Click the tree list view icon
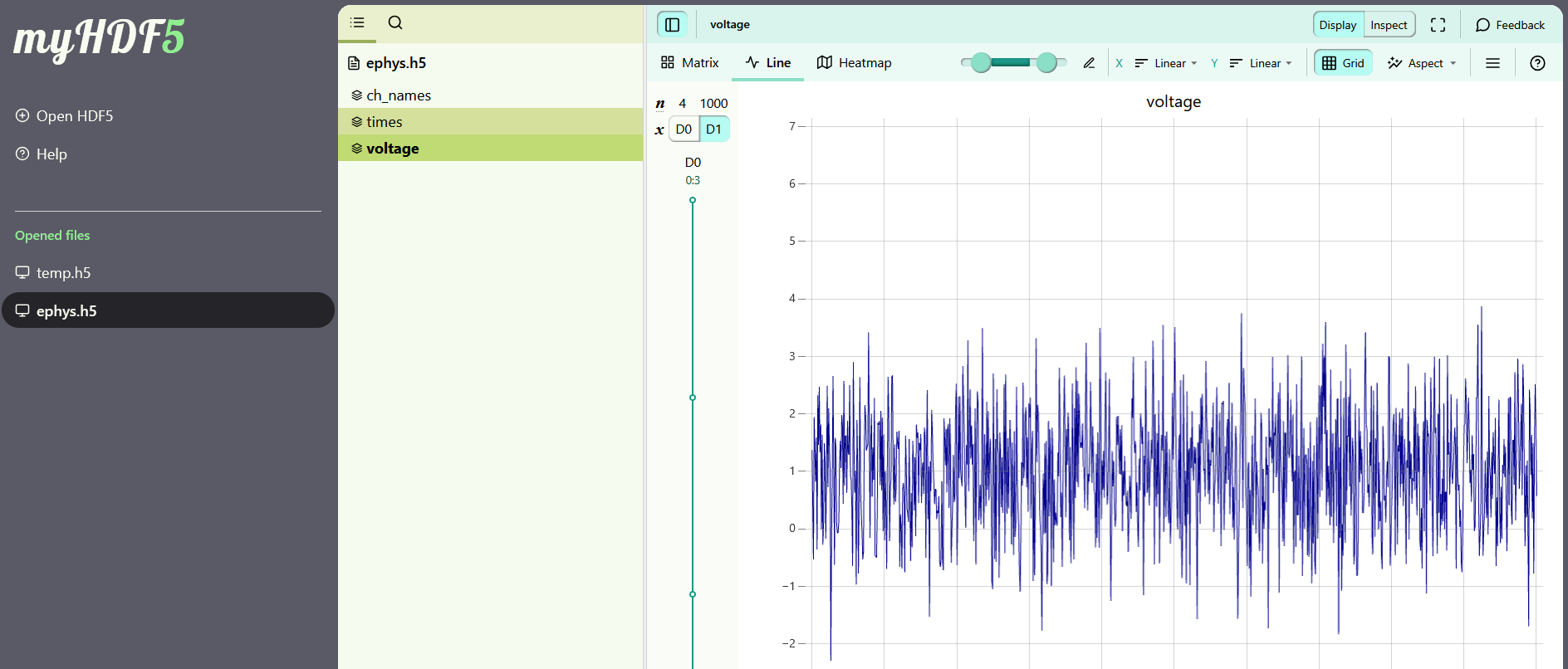The width and height of the screenshot is (1568, 669). [x=357, y=23]
